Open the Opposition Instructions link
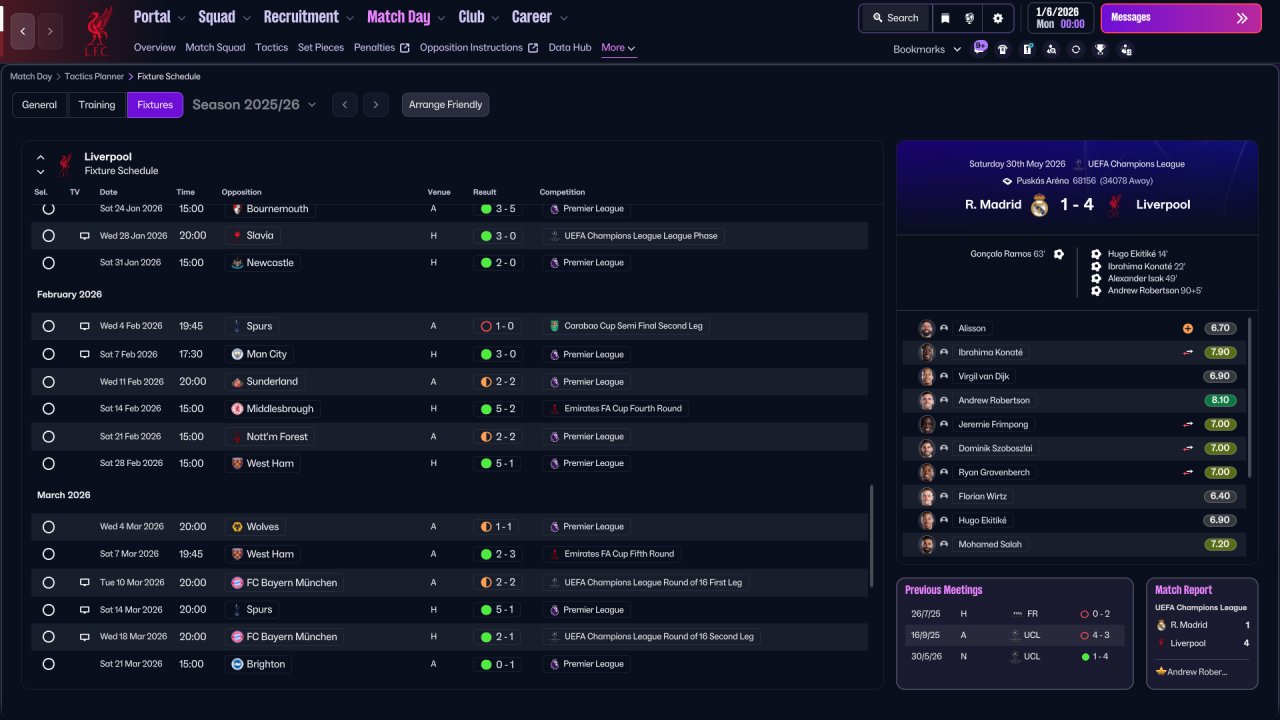The image size is (1280, 720). pos(479,48)
